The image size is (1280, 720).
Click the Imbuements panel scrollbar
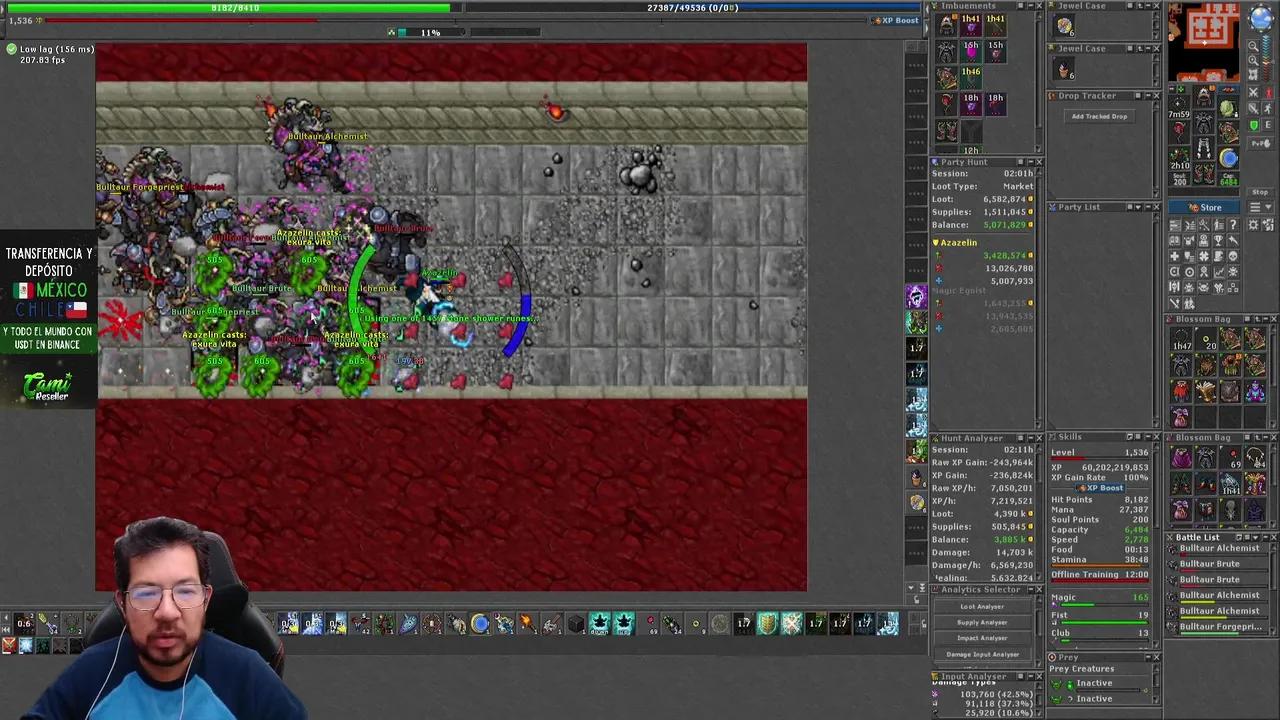tap(1038, 80)
